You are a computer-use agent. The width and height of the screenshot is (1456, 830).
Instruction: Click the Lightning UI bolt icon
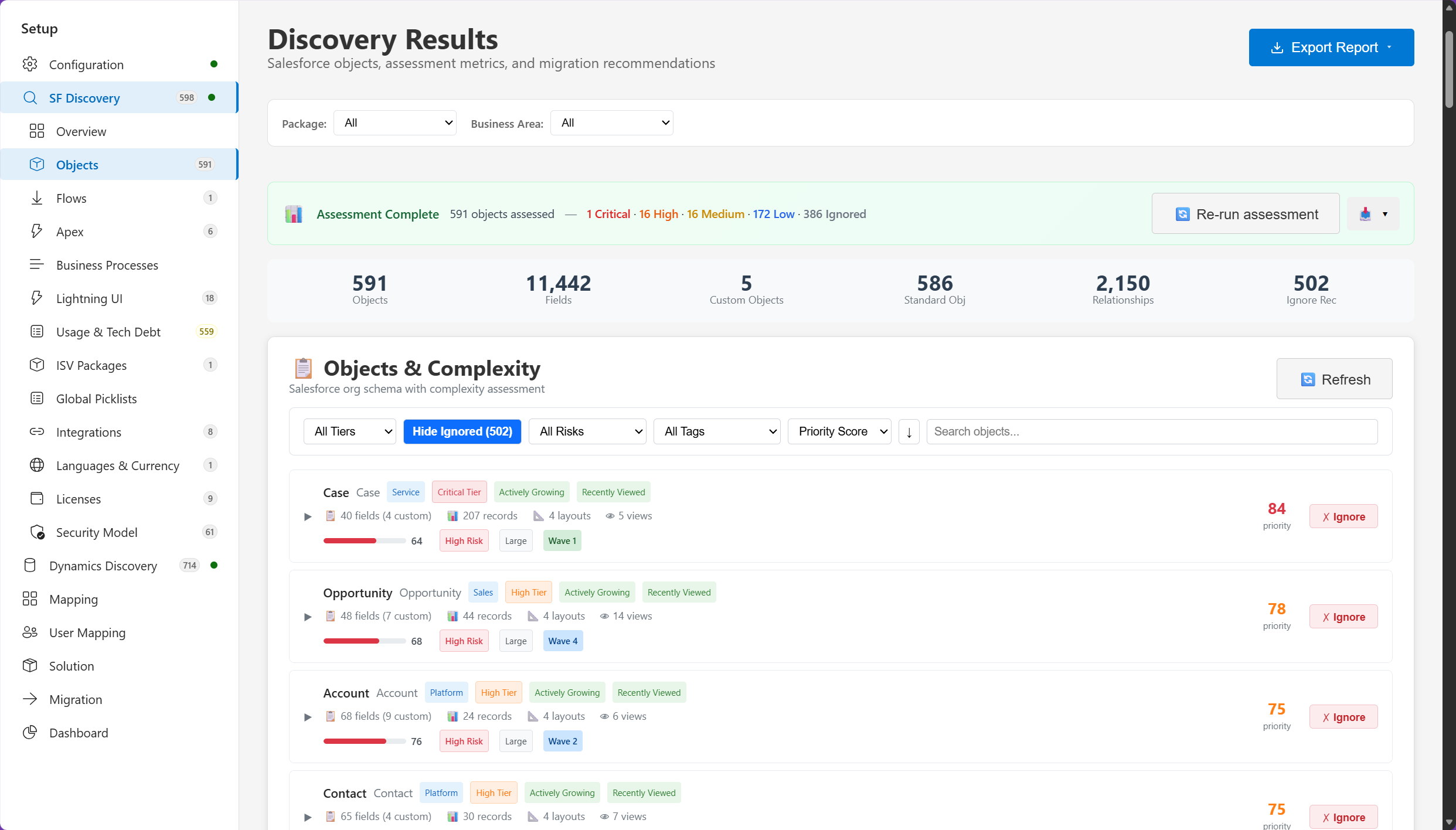(x=37, y=298)
